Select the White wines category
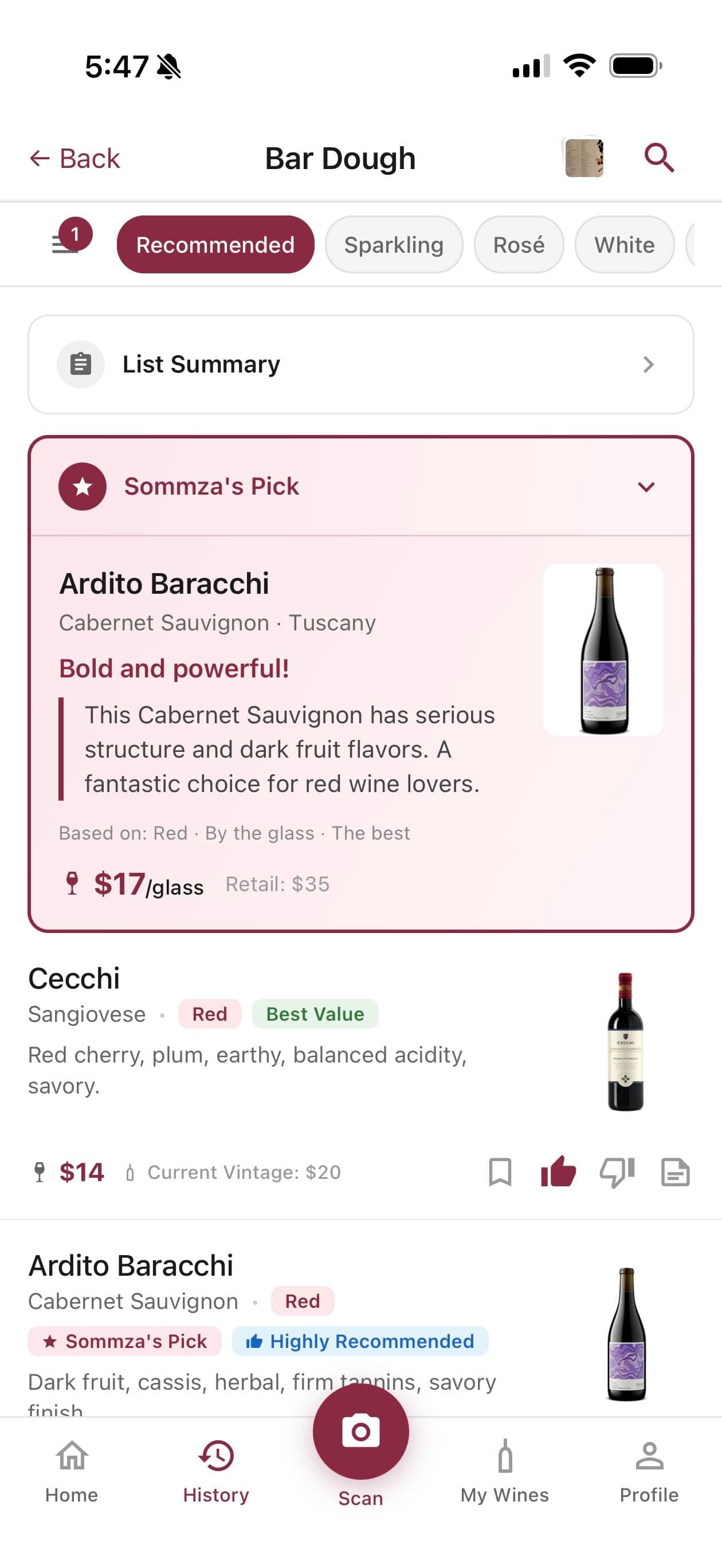Image resolution: width=722 pixels, height=1568 pixels. pyautogui.click(x=623, y=245)
